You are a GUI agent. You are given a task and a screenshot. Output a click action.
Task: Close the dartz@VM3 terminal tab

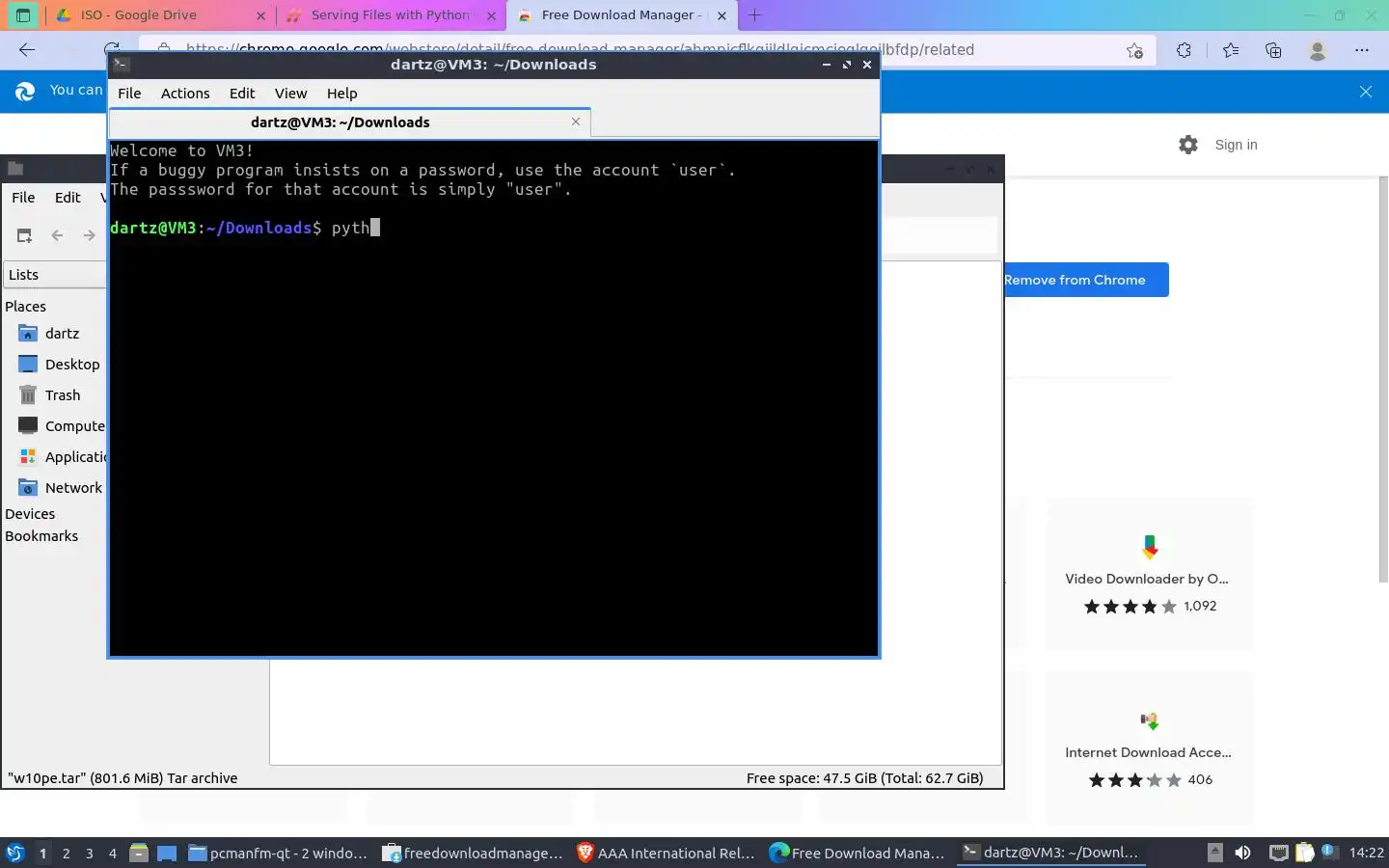tap(576, 122)
